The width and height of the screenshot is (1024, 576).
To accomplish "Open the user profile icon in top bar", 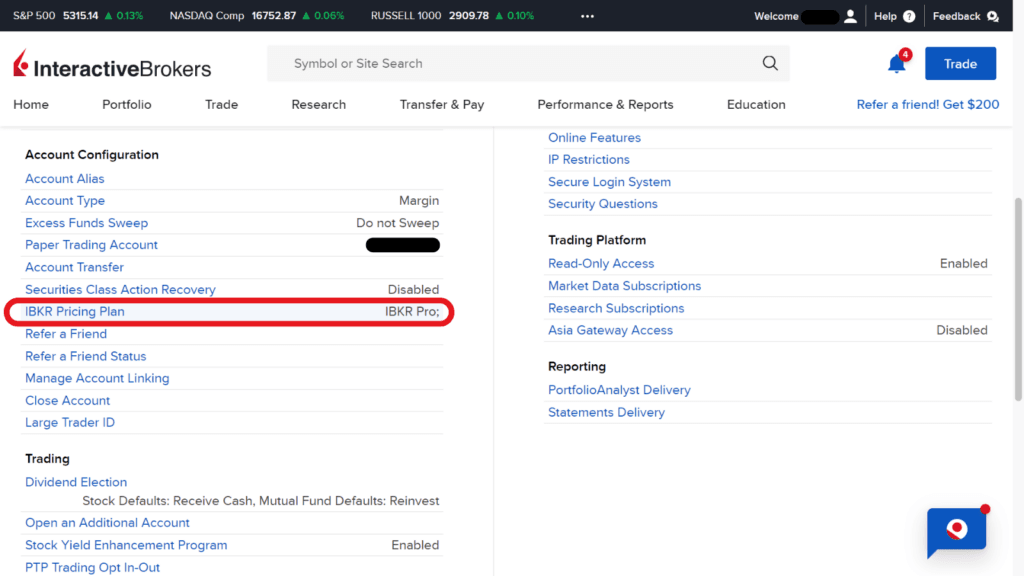I will [851, 16].
